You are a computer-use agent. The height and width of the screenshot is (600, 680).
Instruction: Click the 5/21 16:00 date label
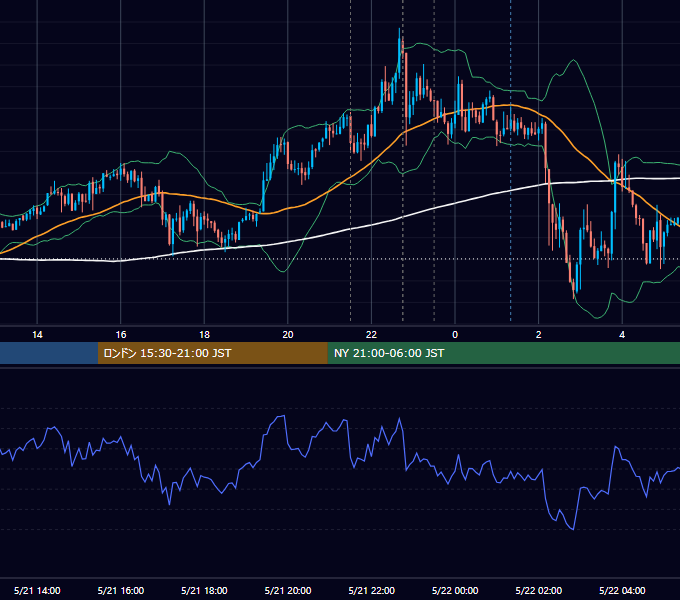tap(121, 590)
